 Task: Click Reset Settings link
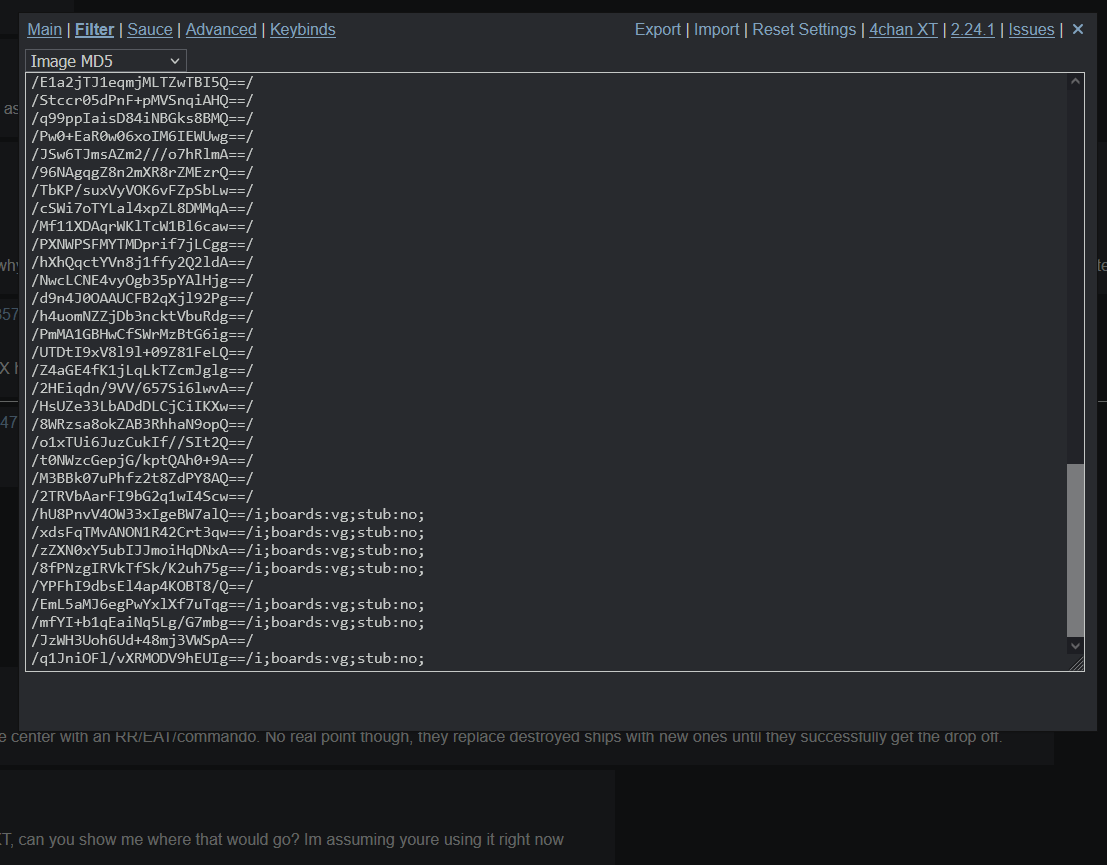[x=803, y=30]
